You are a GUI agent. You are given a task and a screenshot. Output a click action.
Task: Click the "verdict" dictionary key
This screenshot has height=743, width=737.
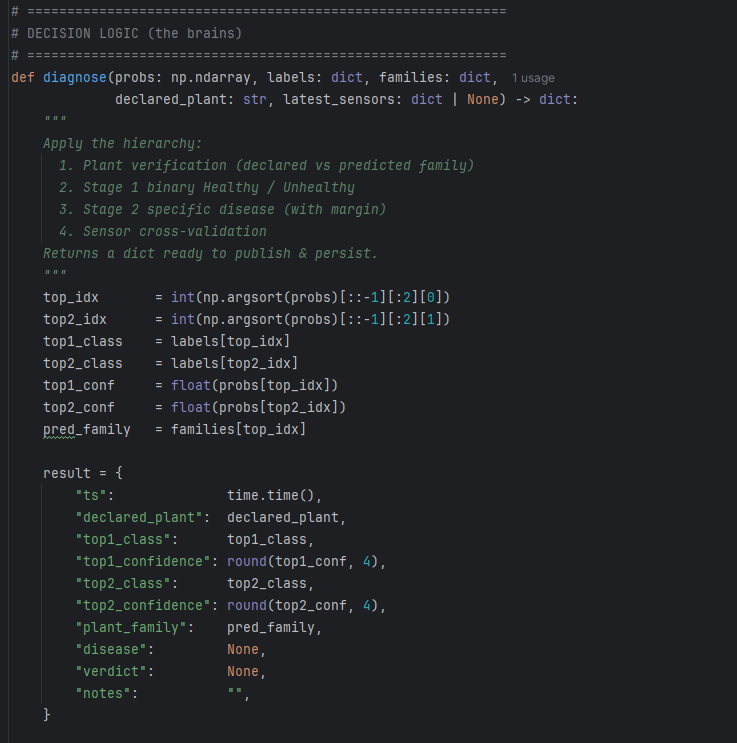111,671
